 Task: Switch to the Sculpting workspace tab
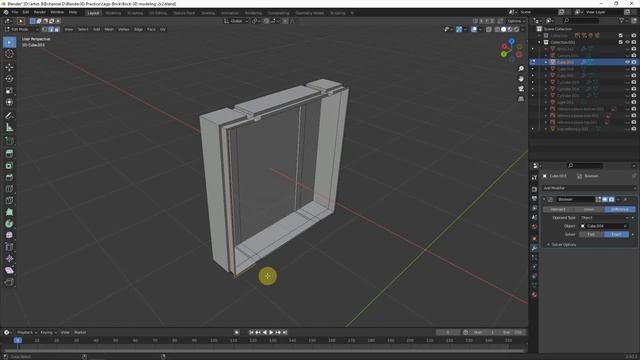(x=135, y=13)
